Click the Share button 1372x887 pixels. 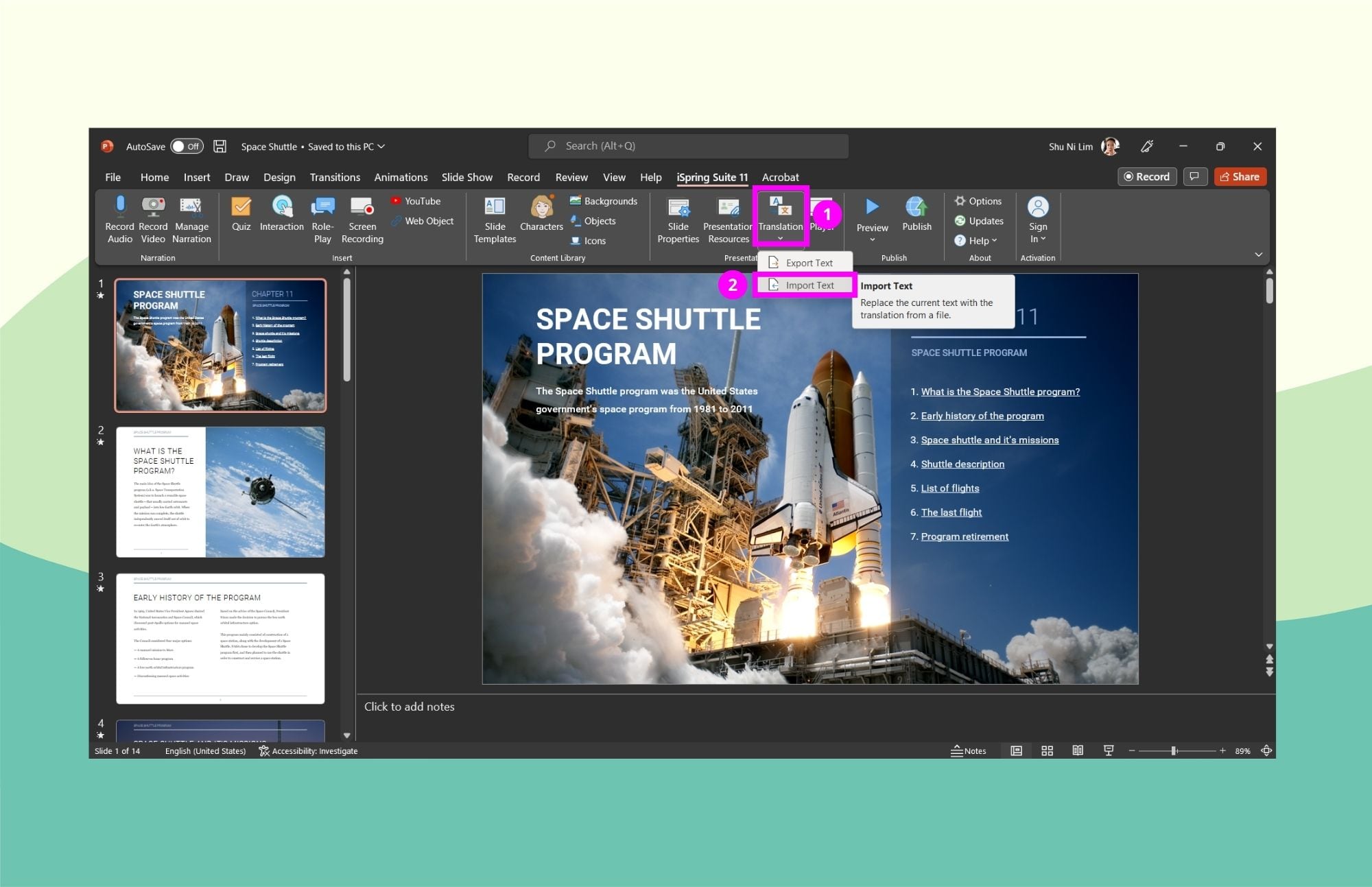[x=1240, y=177]
